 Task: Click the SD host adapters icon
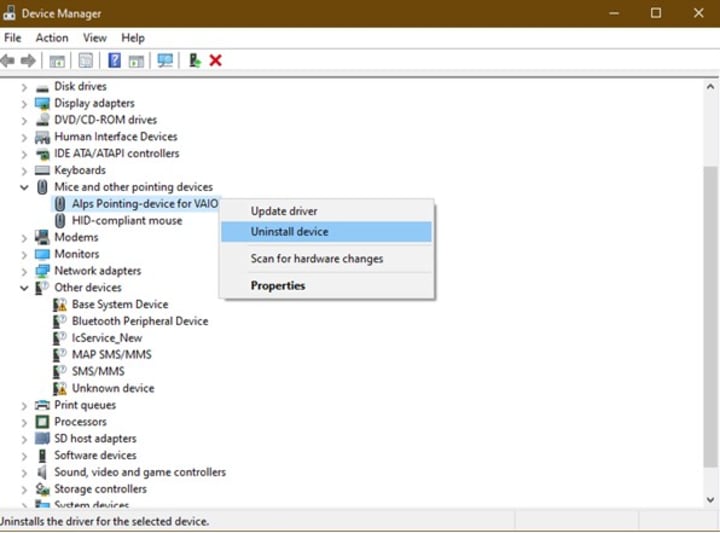click(42, 438)
